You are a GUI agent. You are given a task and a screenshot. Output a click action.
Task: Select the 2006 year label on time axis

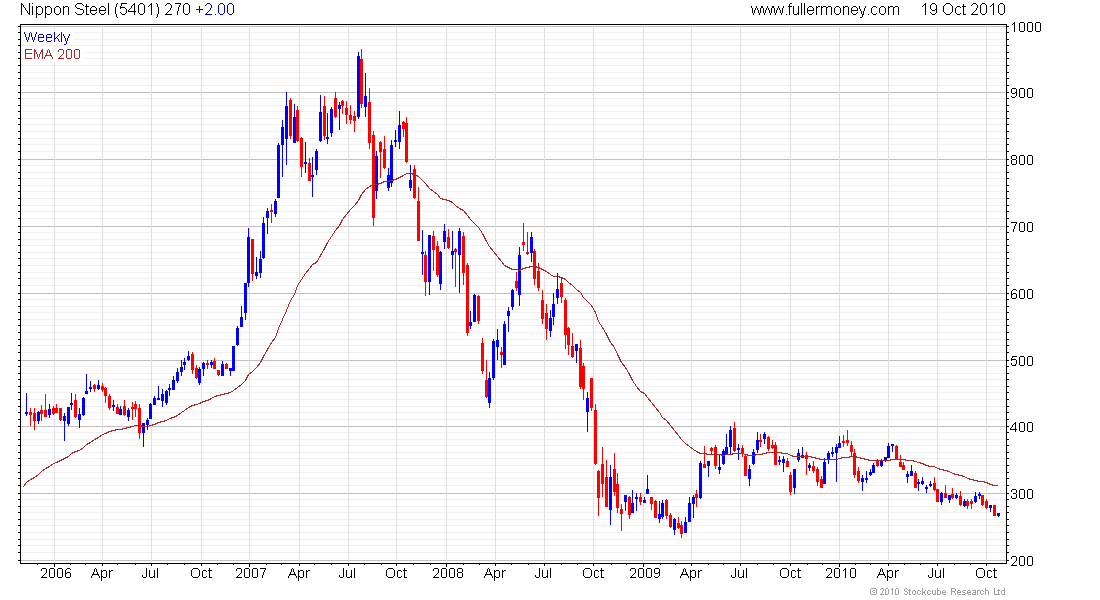55,573
